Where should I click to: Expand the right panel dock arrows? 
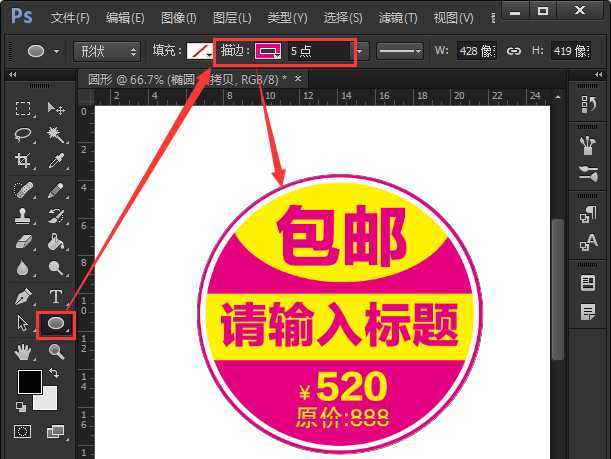pos(599,74)
